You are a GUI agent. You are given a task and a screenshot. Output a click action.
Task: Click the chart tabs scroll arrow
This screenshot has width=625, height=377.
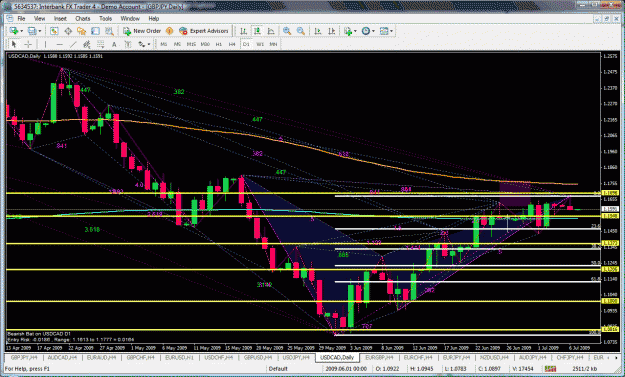click(x=616, y=358)
